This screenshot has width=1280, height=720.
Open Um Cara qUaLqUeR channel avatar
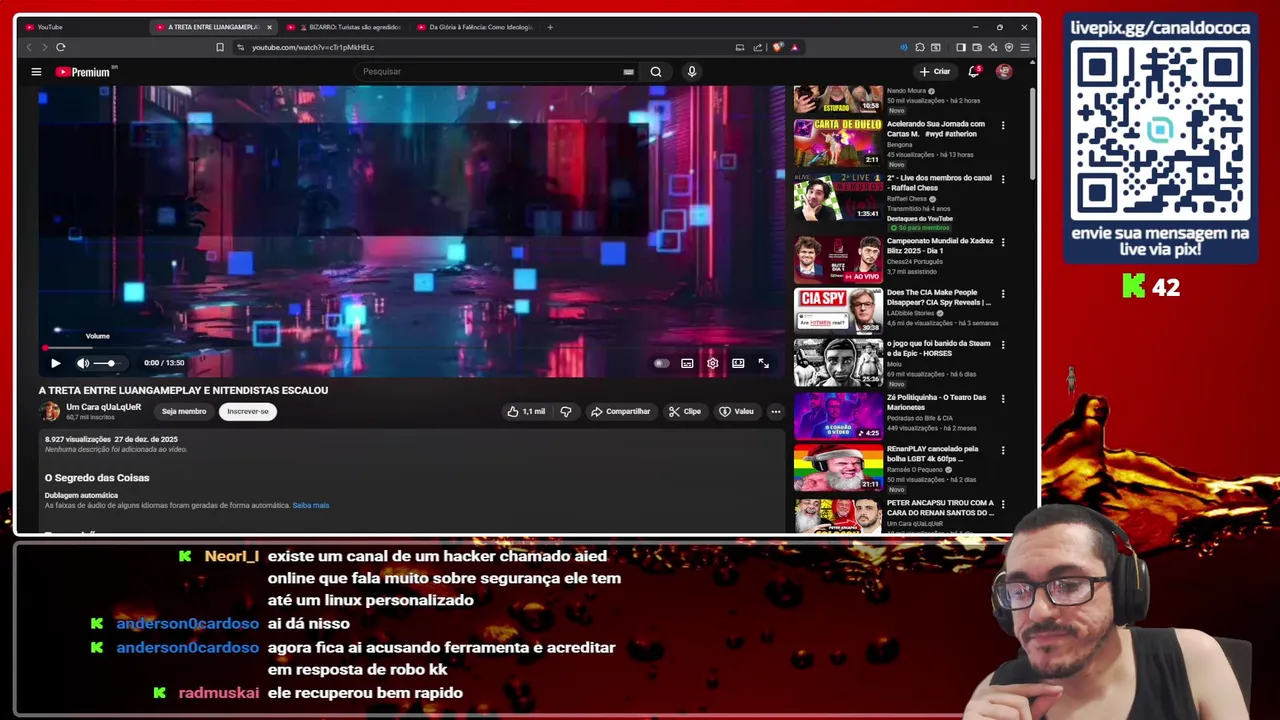tap(50, 411)
